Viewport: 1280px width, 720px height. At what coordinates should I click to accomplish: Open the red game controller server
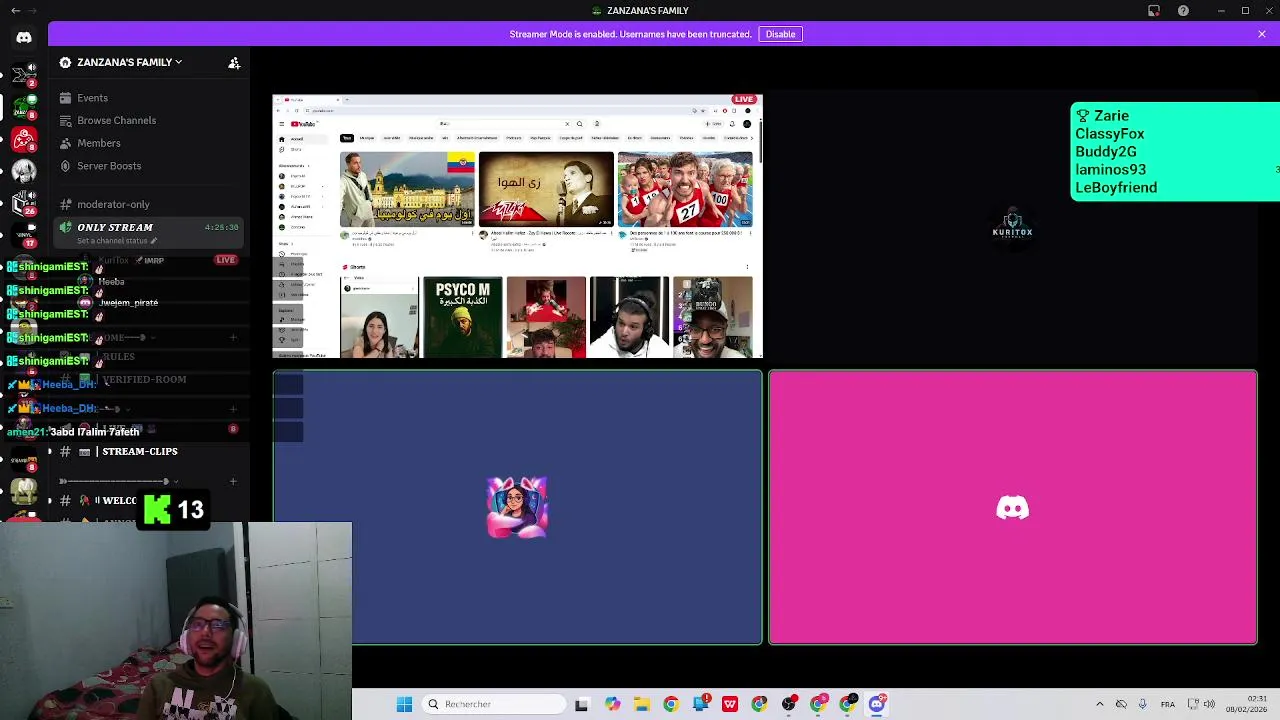coord(24,139)
